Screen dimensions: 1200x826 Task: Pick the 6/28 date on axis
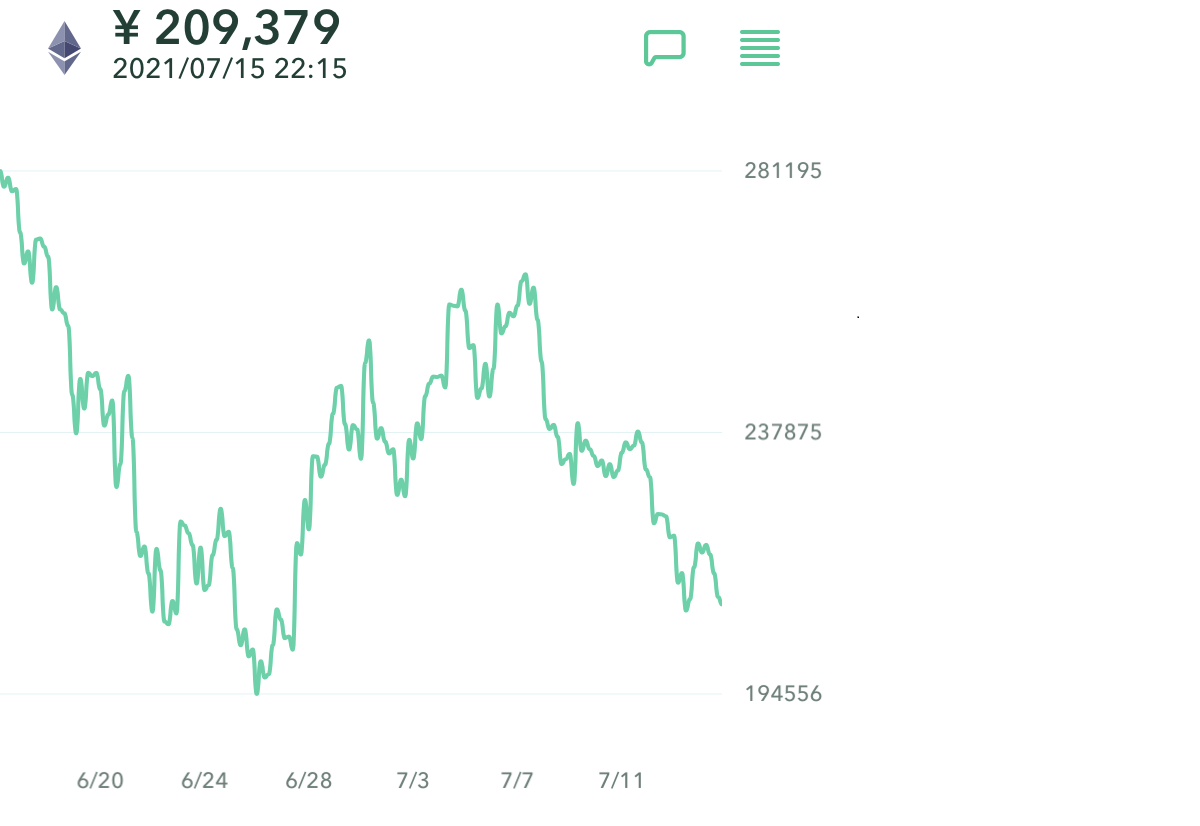tap(308, 781)
